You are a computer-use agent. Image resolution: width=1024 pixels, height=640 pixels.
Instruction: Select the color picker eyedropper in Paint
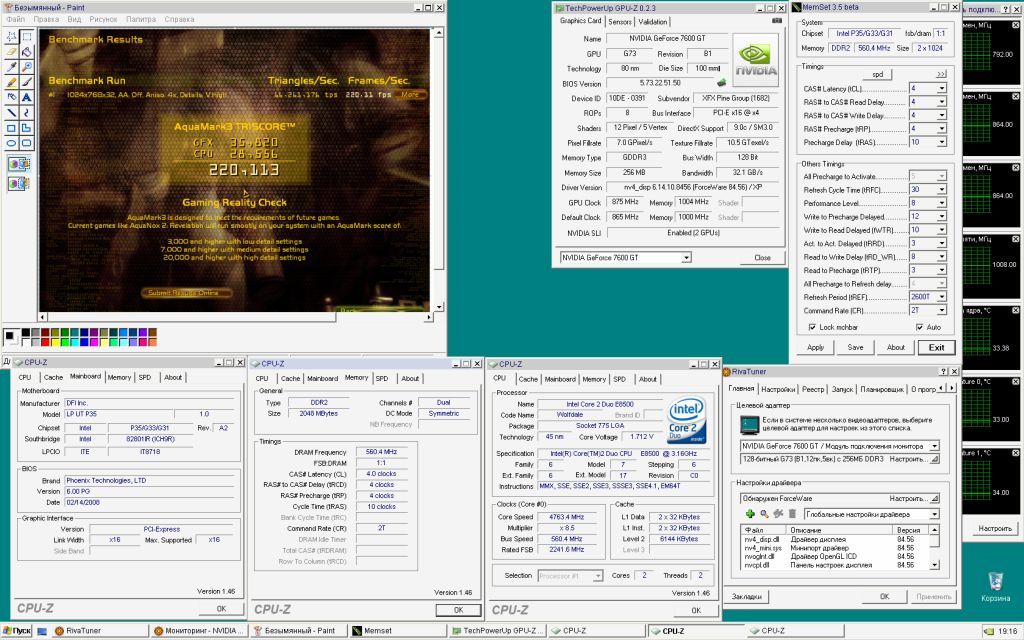pyautogui.click(x=11, y=67)
